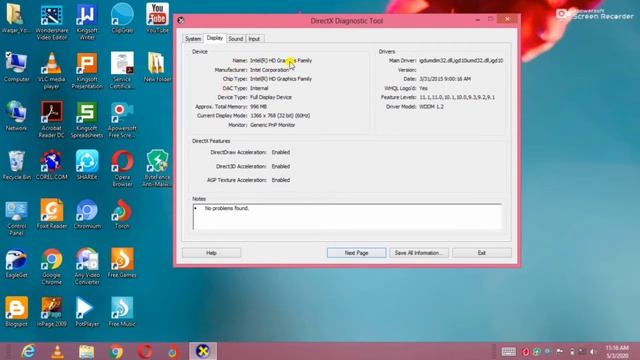Open Internet Explorer from the taskbar
This screenshot has width=640, height=360.
tap(29, 351)
